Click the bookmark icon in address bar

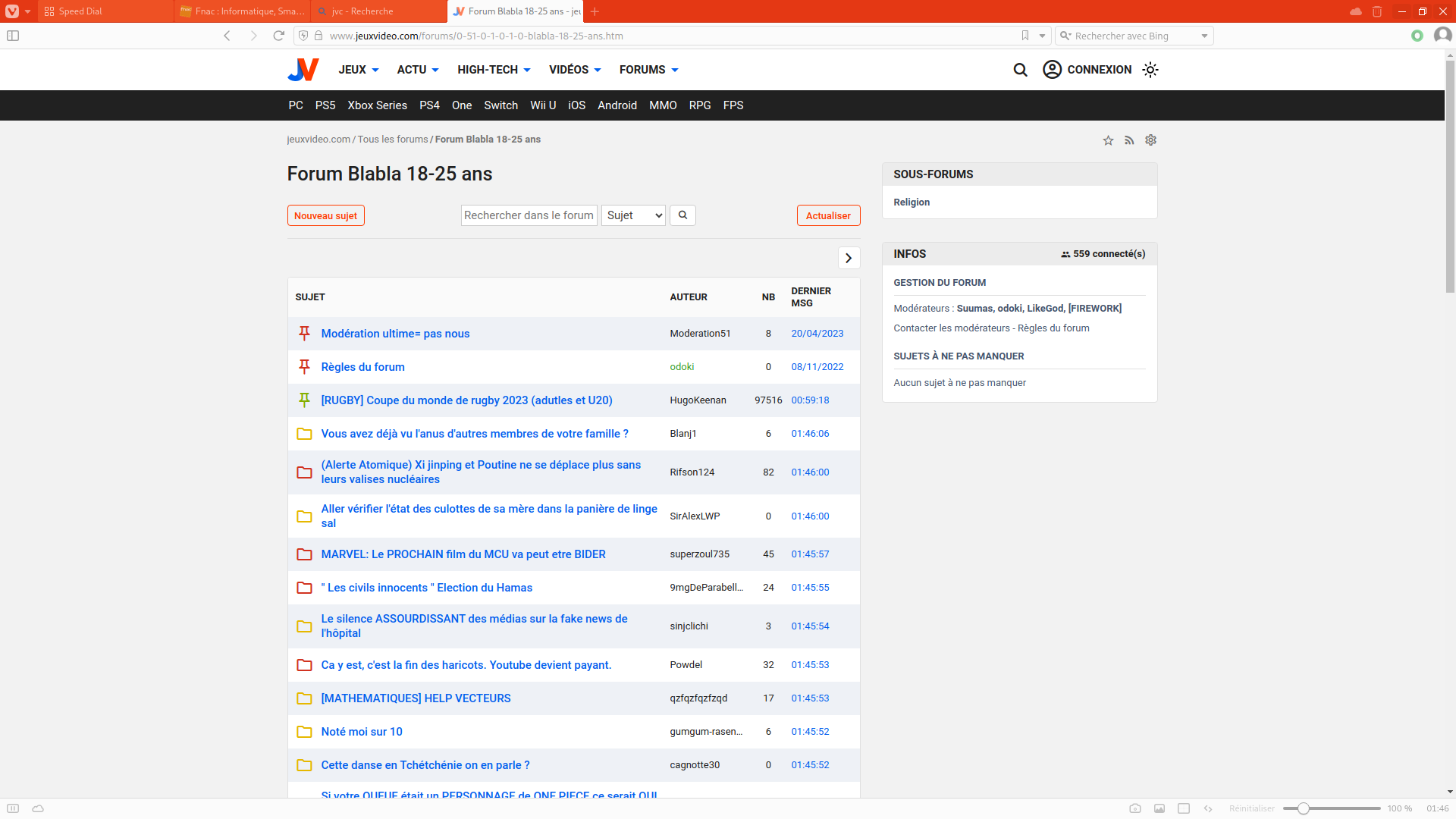[x=1025, y=36]
